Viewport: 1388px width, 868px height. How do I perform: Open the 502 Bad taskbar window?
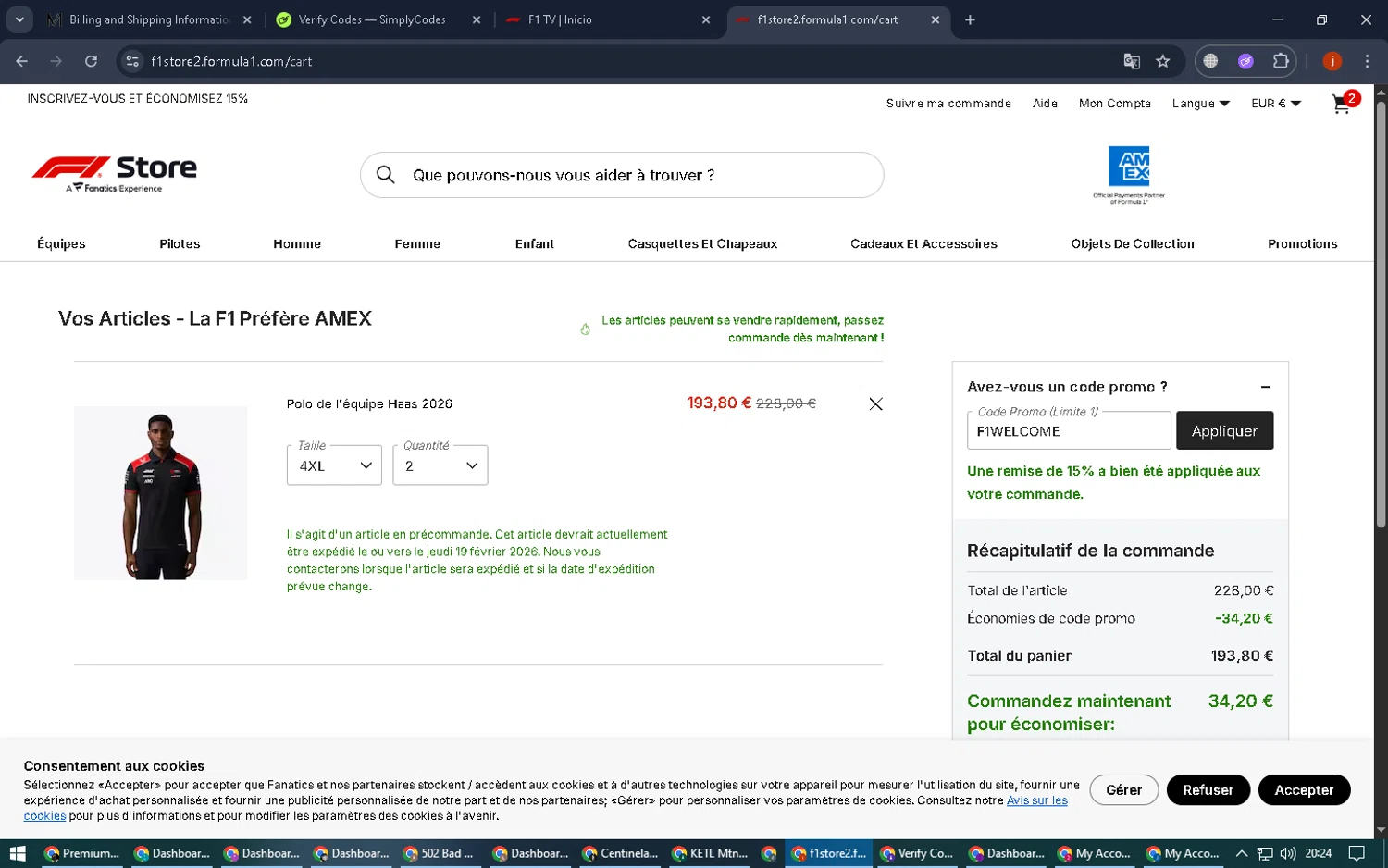click(x=439, y=853)
